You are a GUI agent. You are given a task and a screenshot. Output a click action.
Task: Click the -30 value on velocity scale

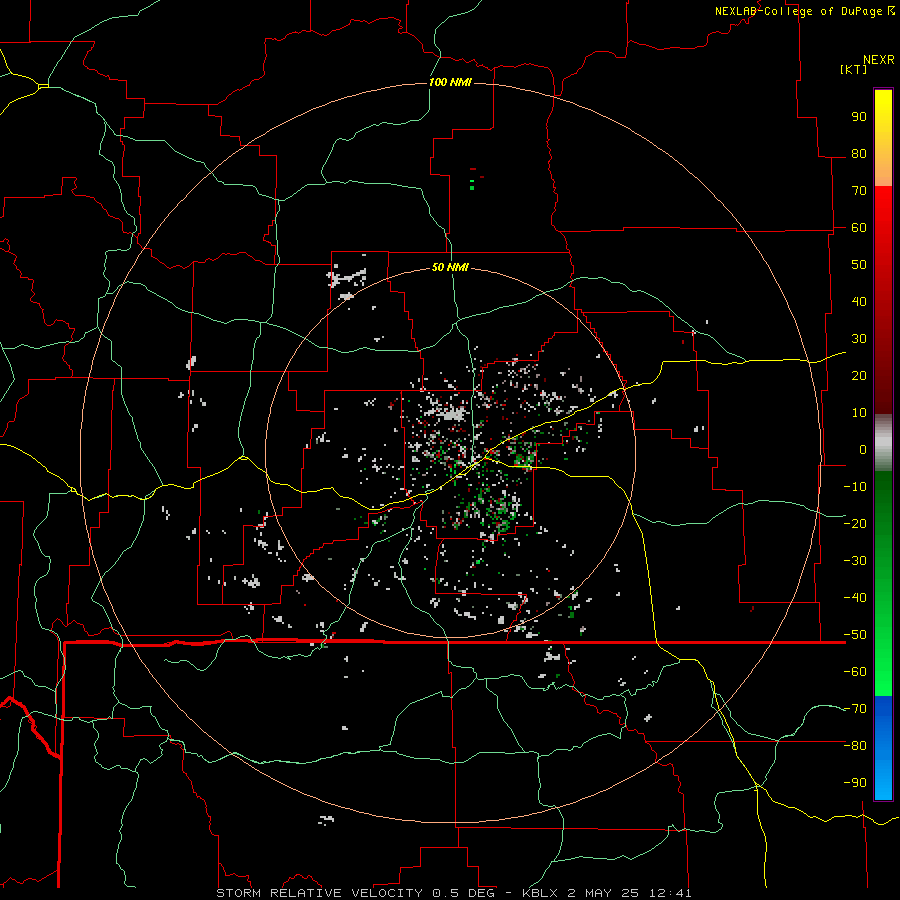[855, 561]
